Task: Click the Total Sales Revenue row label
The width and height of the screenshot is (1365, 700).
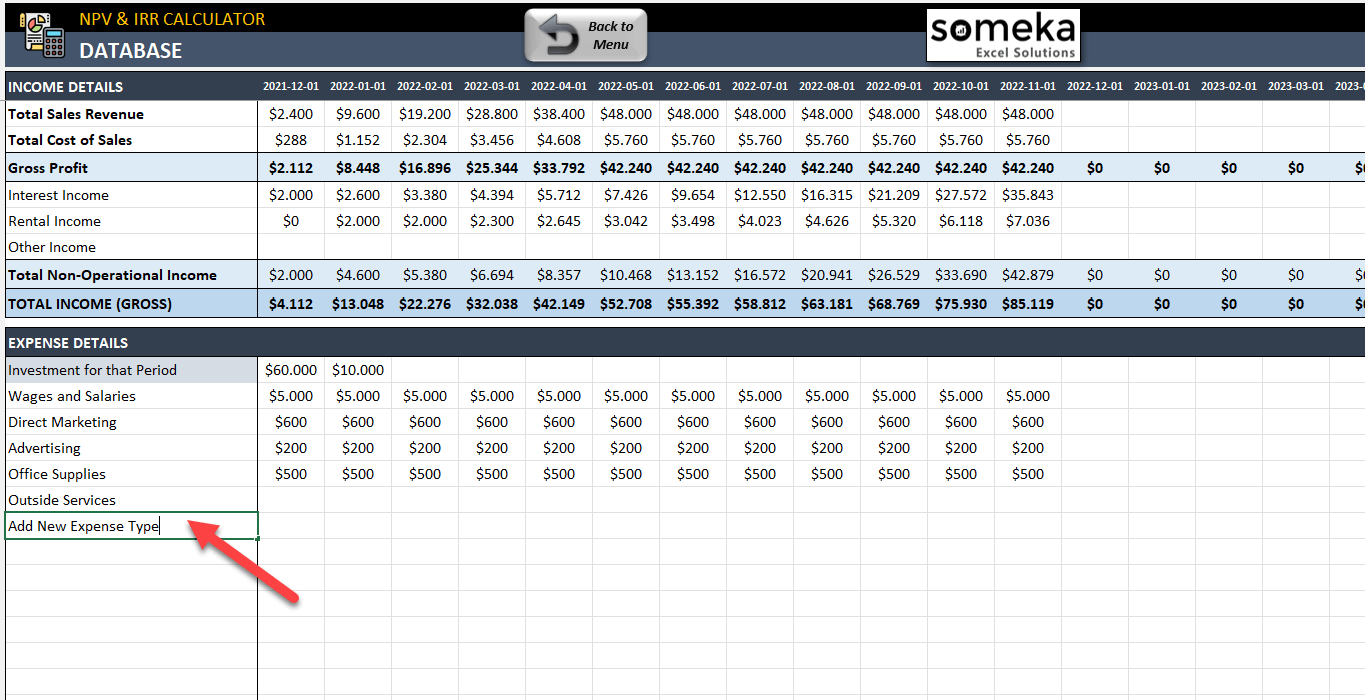Action: point(74,113)
